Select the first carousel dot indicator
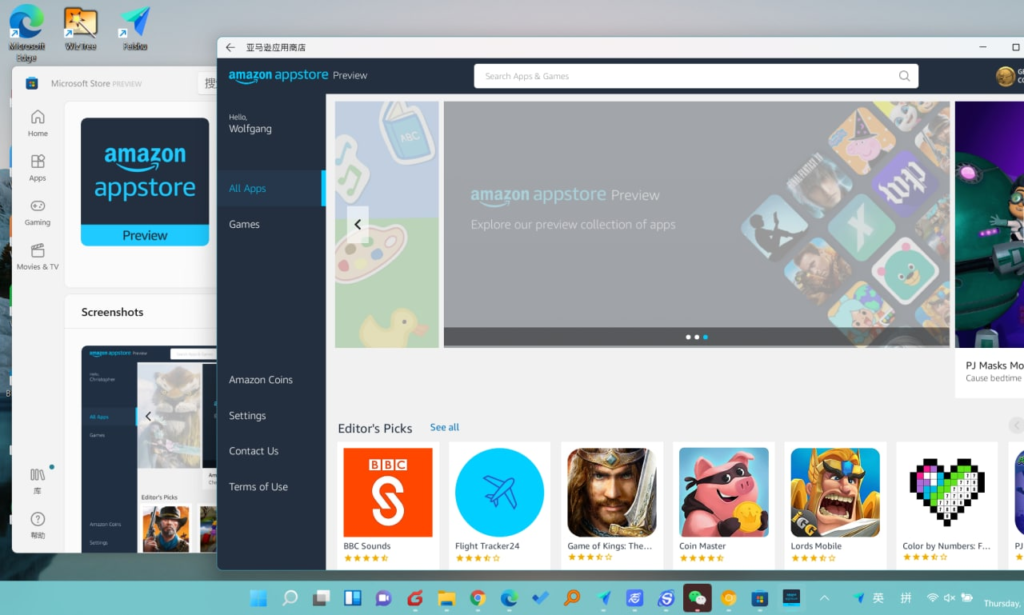This screenshot has width=1024, height=615. click(x=688, y=338)
